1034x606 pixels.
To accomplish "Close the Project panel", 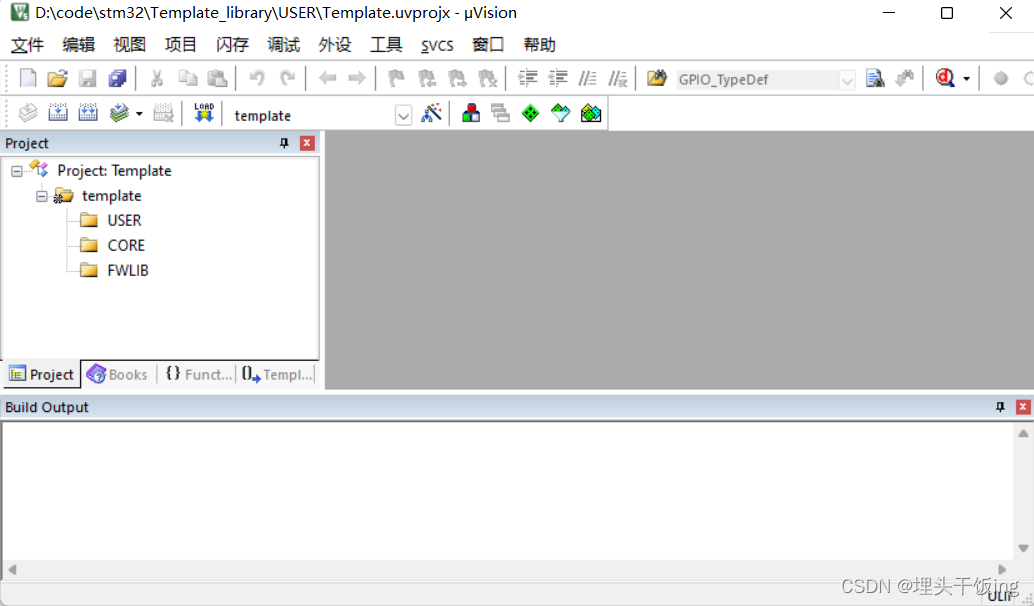I will [307, 143].
